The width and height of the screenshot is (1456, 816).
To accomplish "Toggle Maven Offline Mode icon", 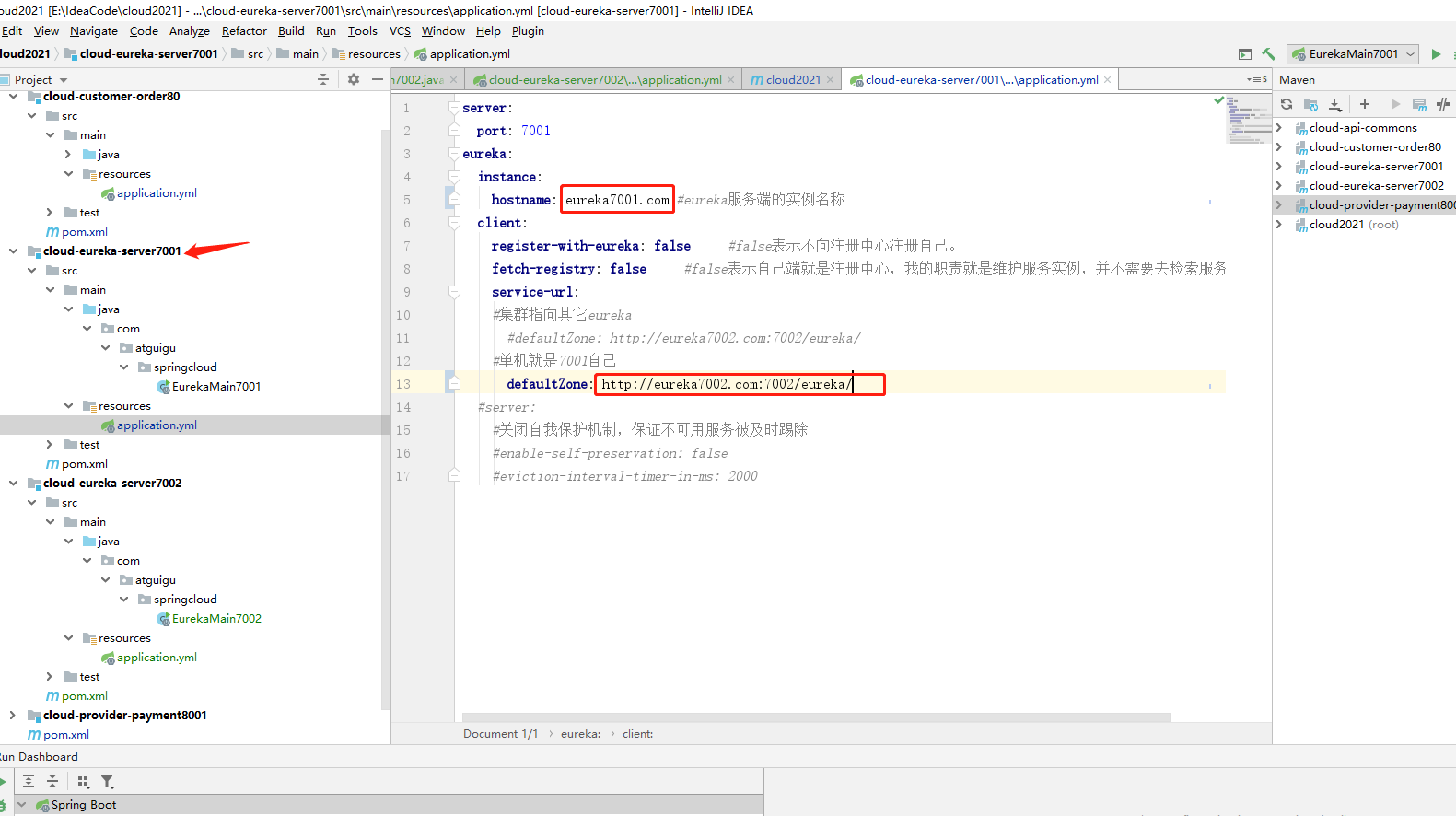I will point(1443,104).
